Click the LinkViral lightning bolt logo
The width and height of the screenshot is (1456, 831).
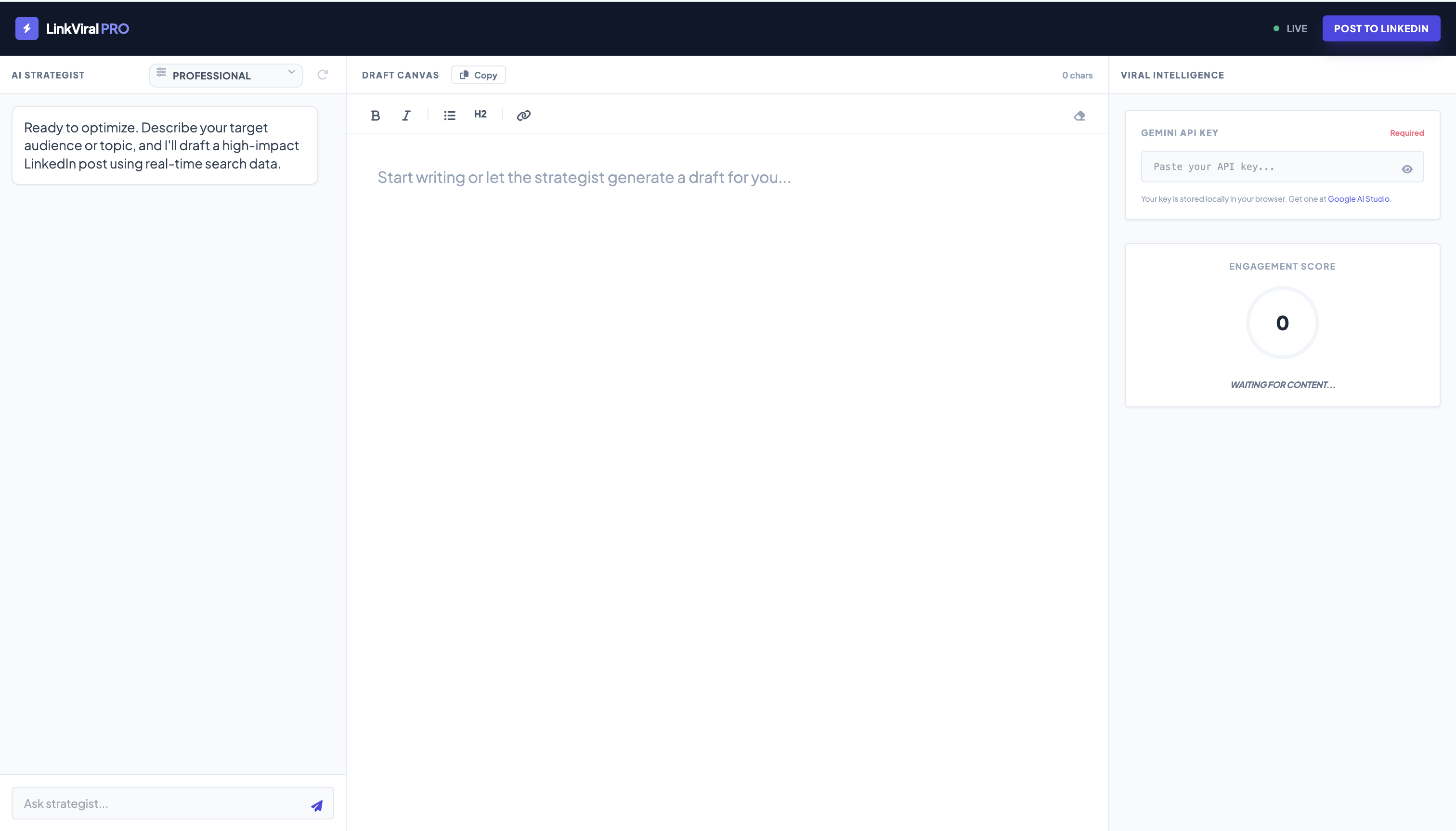(27, 28)
